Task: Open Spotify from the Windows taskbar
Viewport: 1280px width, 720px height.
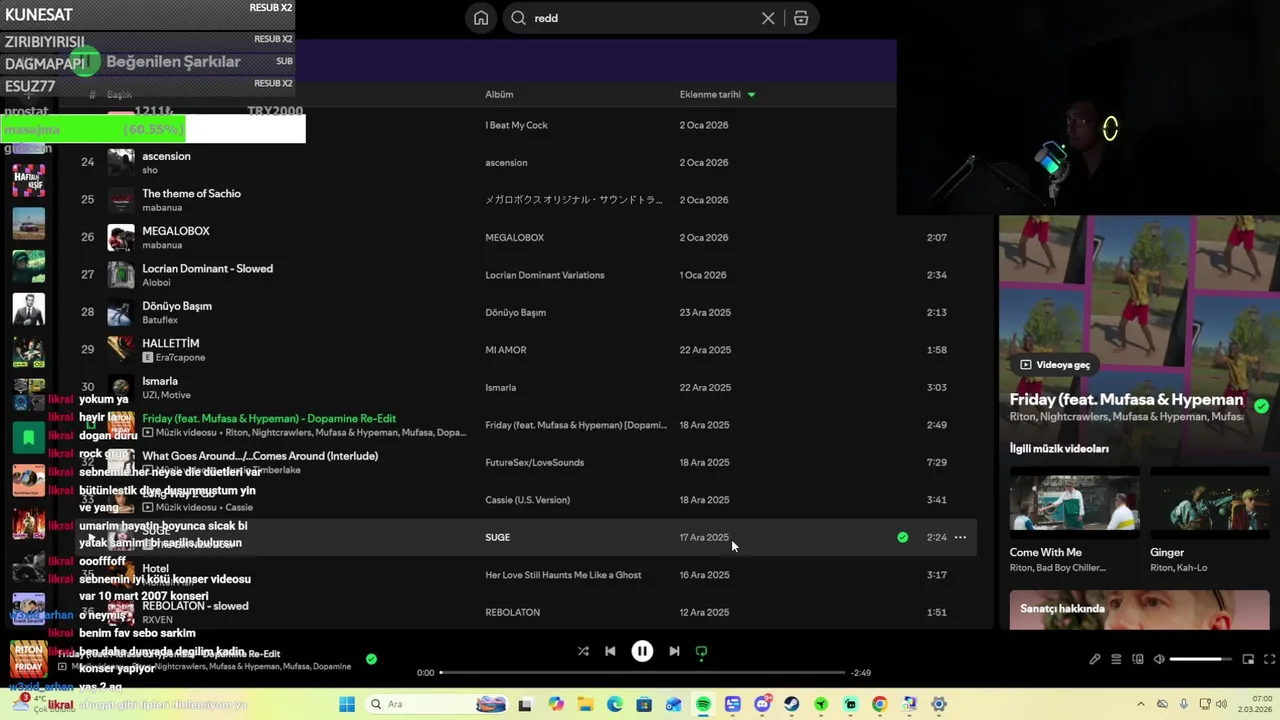Action: coord(703,704)
